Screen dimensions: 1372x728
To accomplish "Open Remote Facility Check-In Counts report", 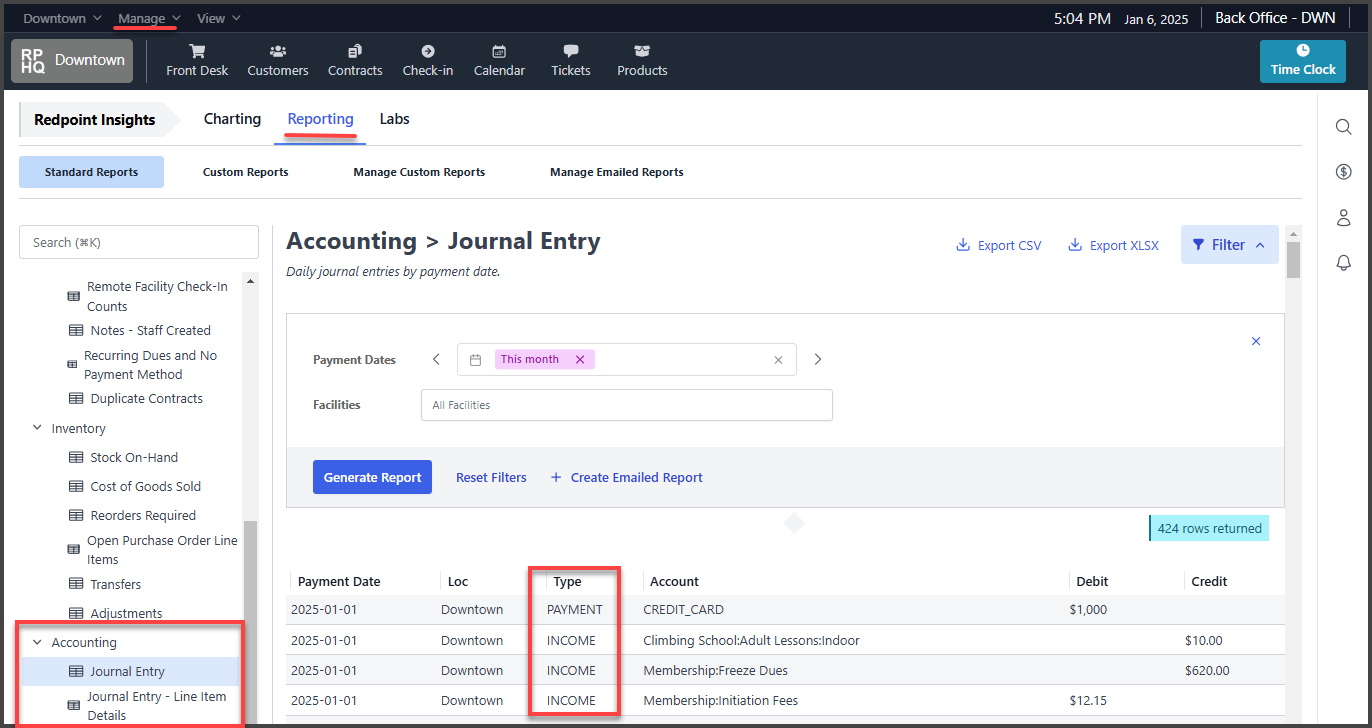I will pos(150,296).
